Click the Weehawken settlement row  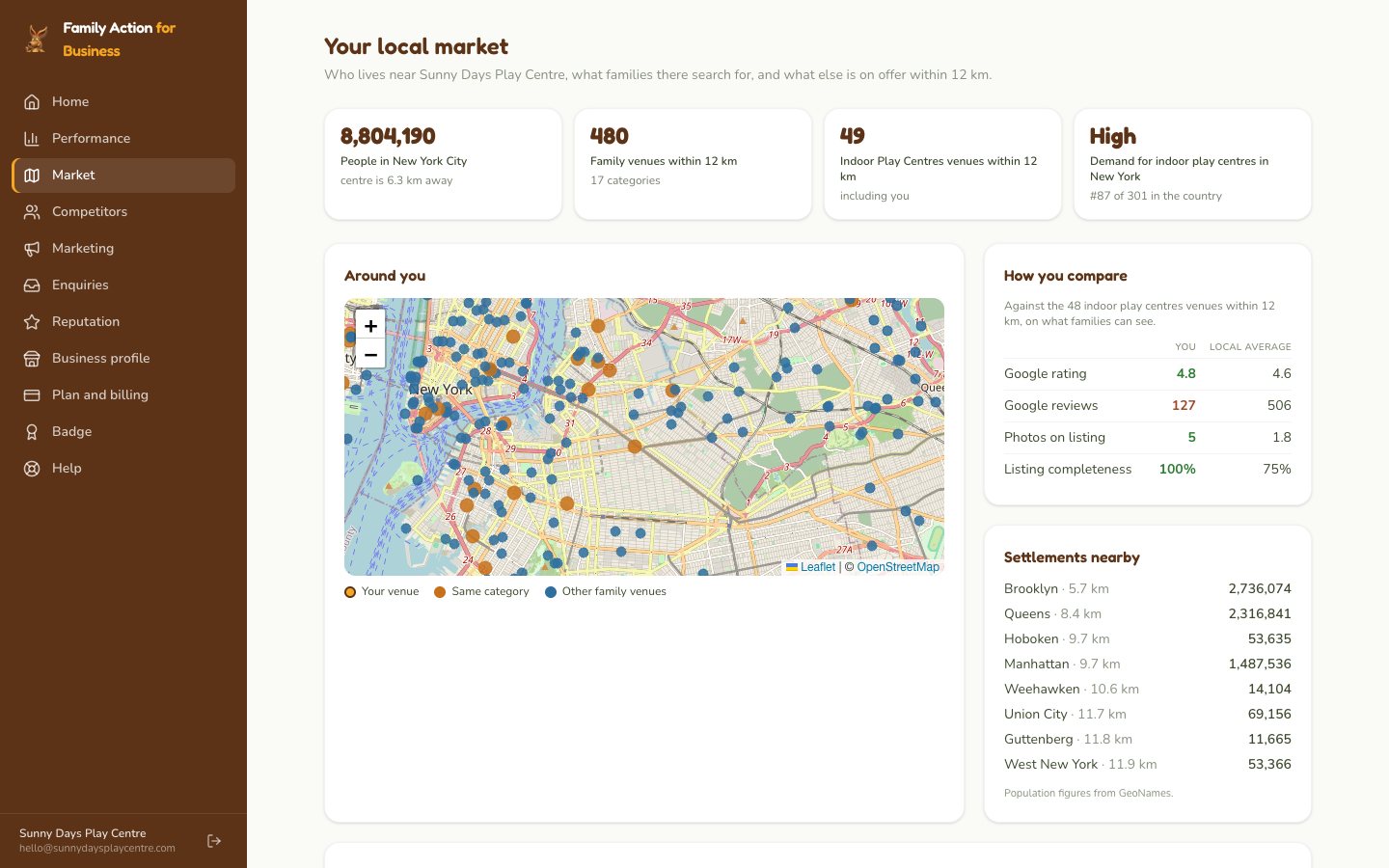1148,689
